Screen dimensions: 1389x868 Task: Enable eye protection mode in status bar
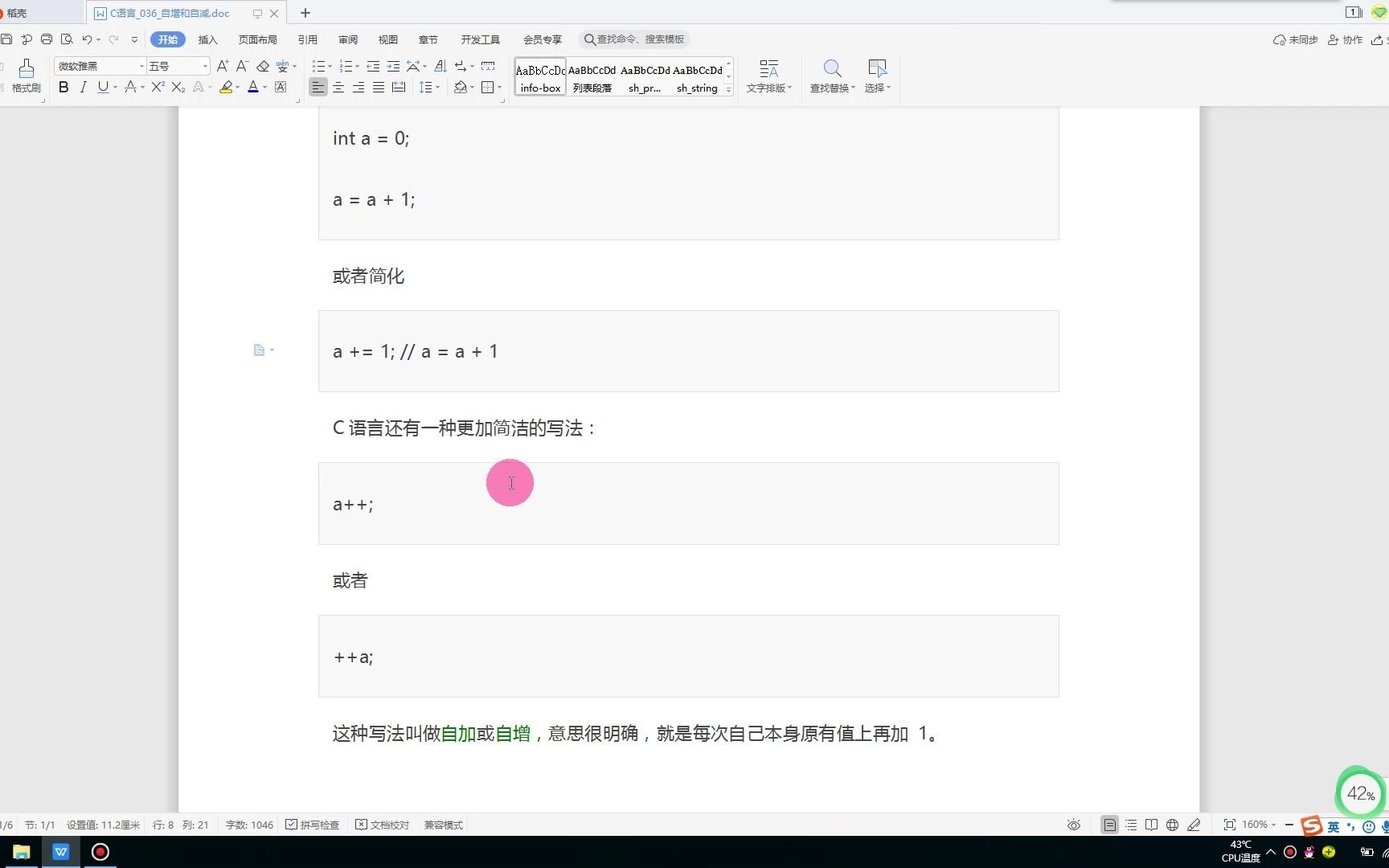(x=1073, y=825)
